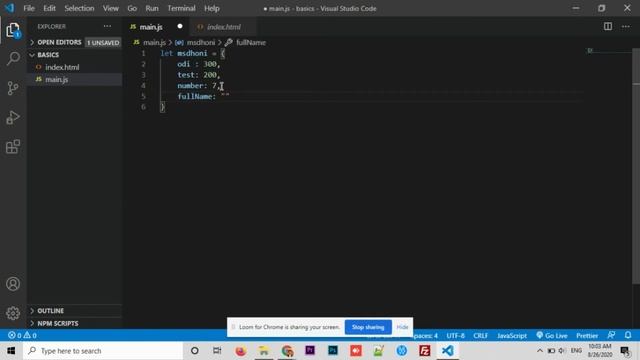Click msdhoni in the breadcrumb
This screenshot has width=640, height=360.
point(200,42)
